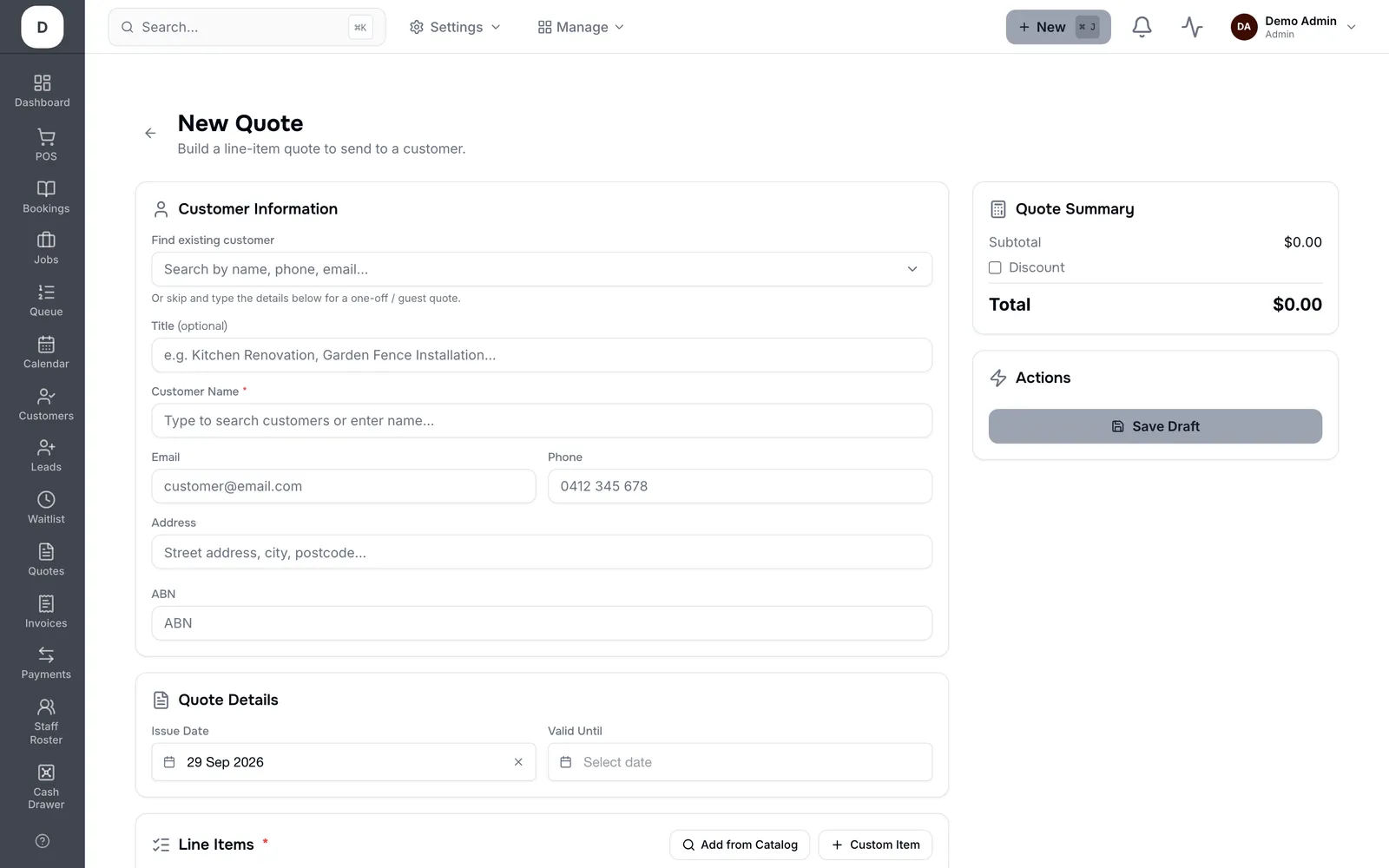Open the Cash Drawer icon
This screenshot has height=868, width=1389.
coord(46,773)
